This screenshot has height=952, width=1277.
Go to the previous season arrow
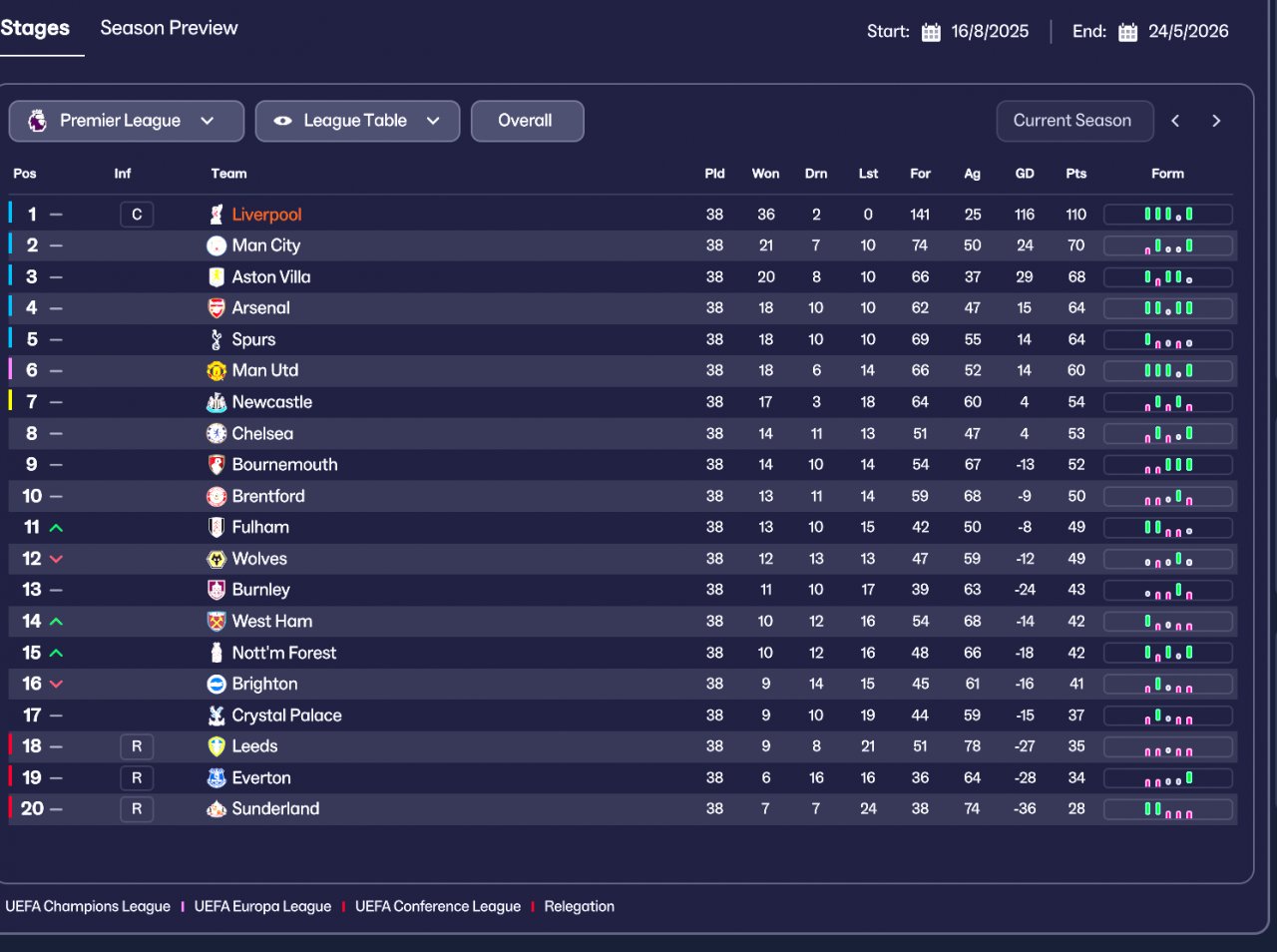tap(1175, 121)
